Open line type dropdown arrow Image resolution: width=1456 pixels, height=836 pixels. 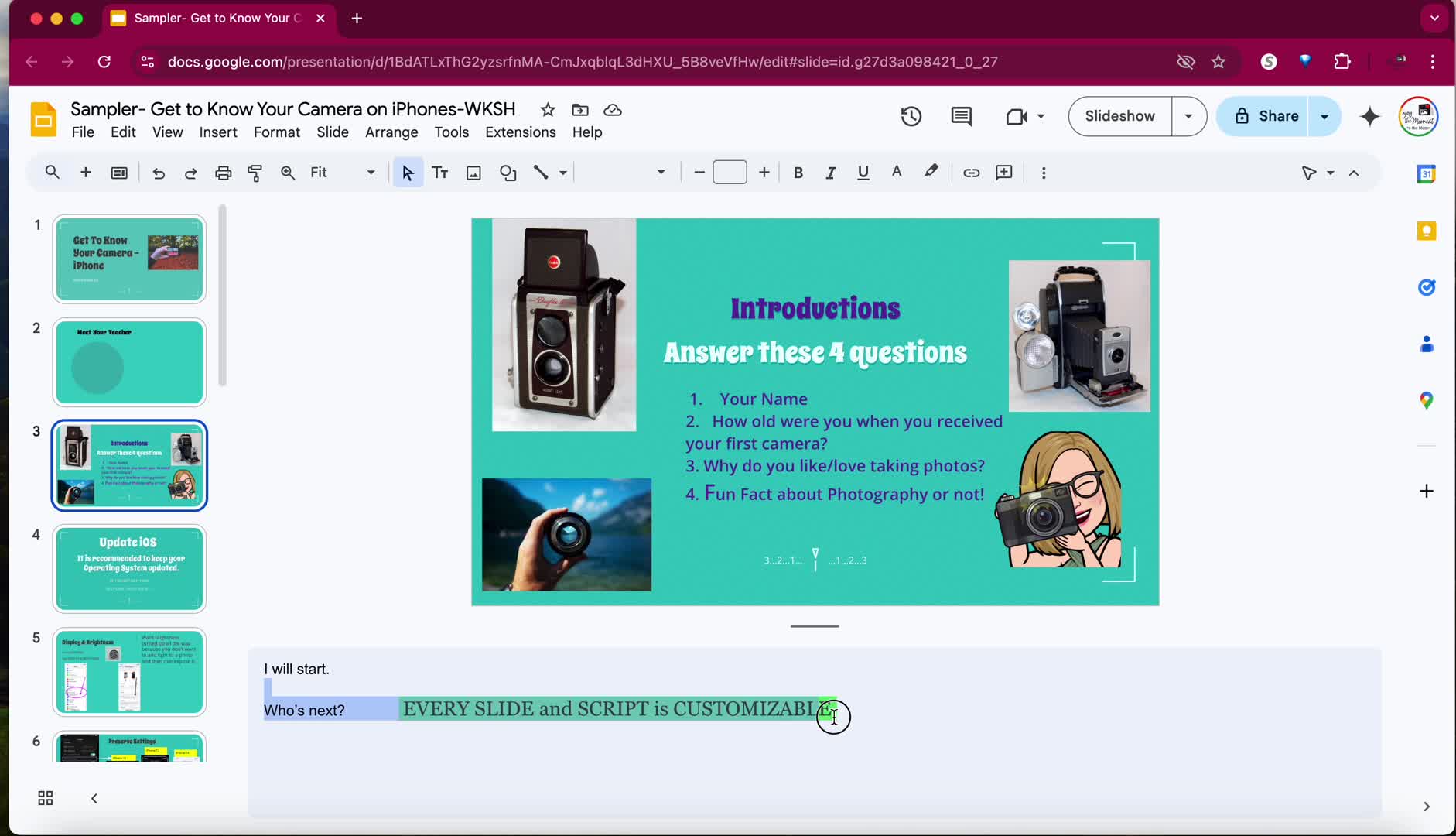tap(563, 173)
